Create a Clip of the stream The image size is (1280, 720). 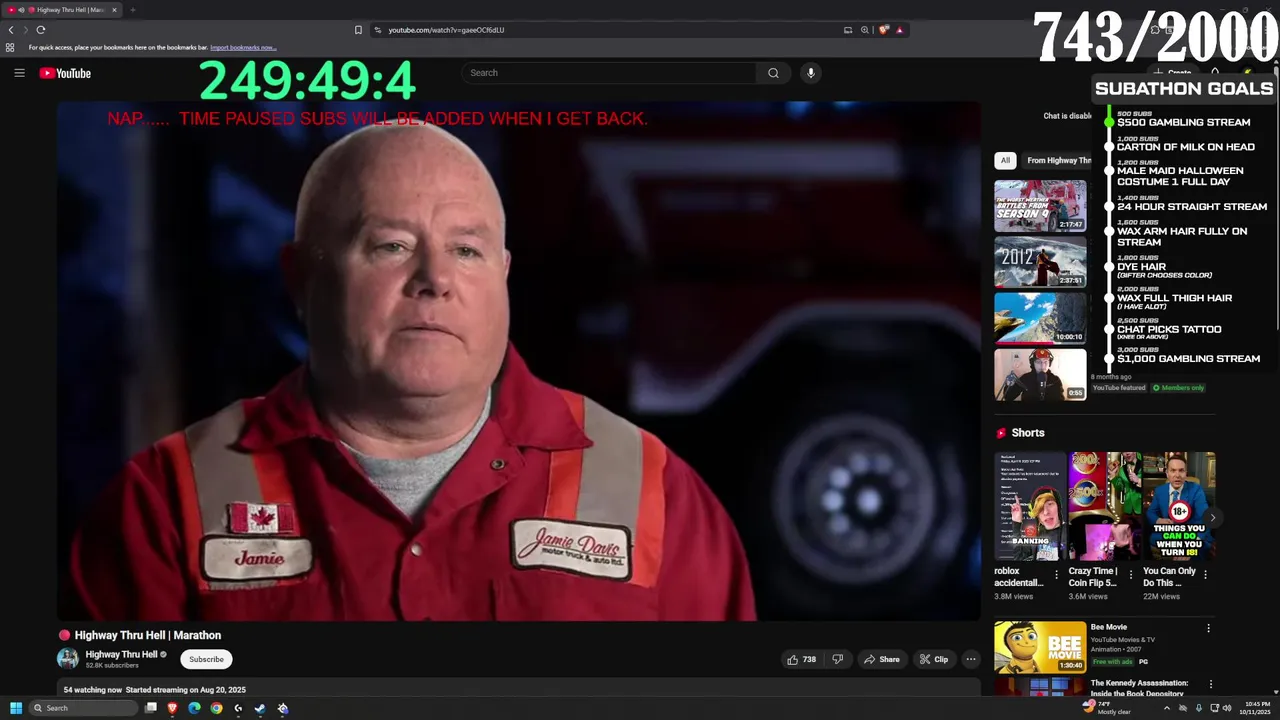point(934,659)
